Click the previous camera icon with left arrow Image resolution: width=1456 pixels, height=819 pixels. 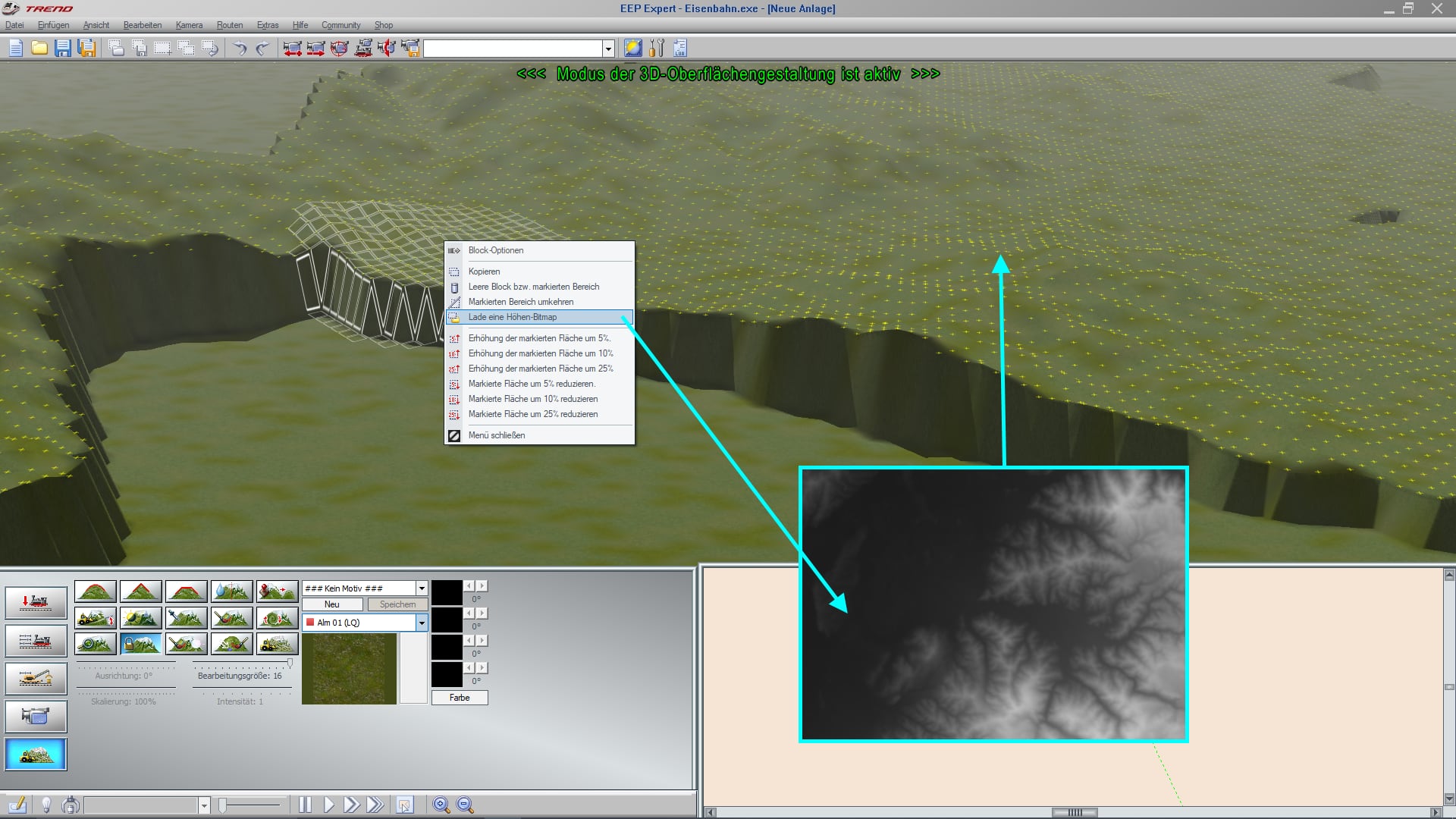coord(292,49)
